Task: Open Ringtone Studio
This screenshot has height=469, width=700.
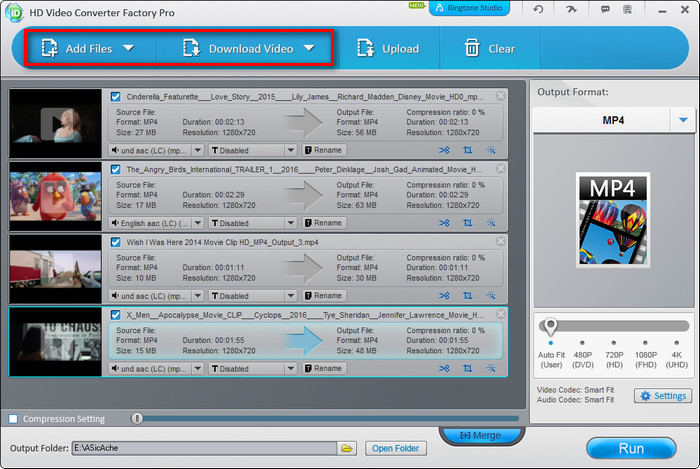Action: pyautogui.click(x=469, y=8)
